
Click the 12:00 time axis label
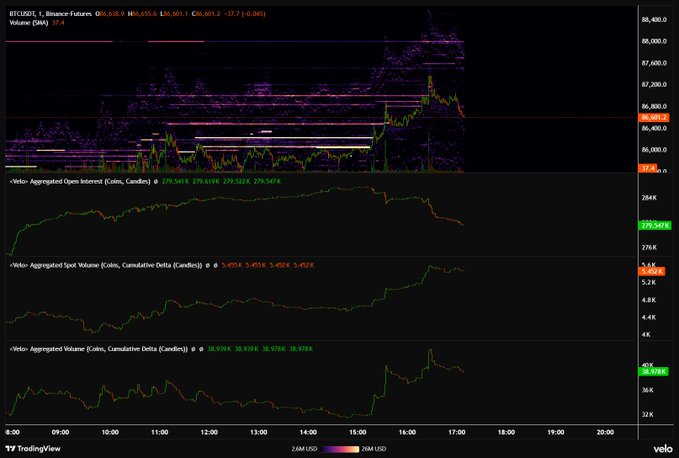[x=209, y=432]
